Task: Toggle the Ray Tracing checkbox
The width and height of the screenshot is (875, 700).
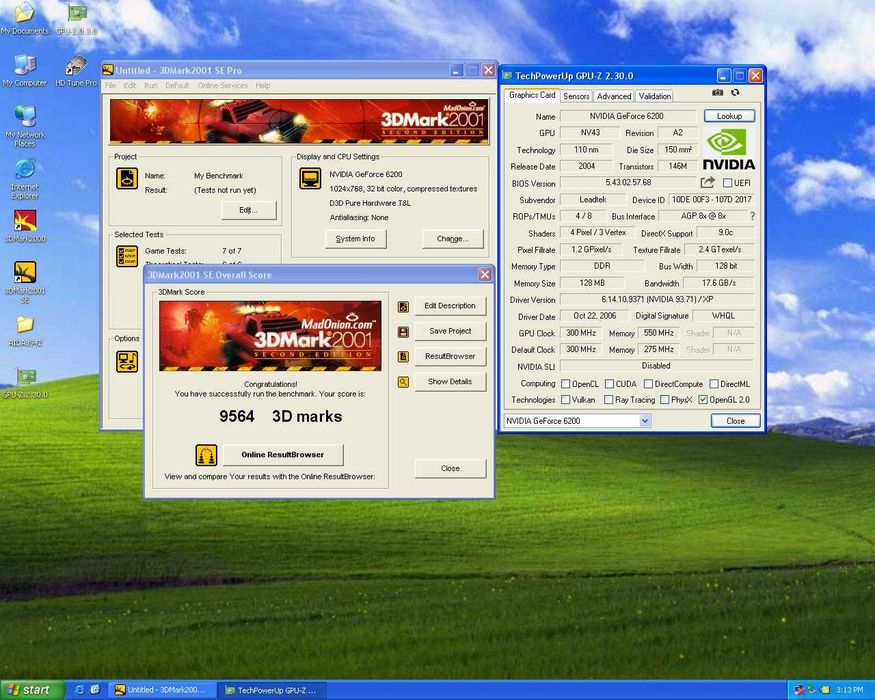Action: coord(609,400)
